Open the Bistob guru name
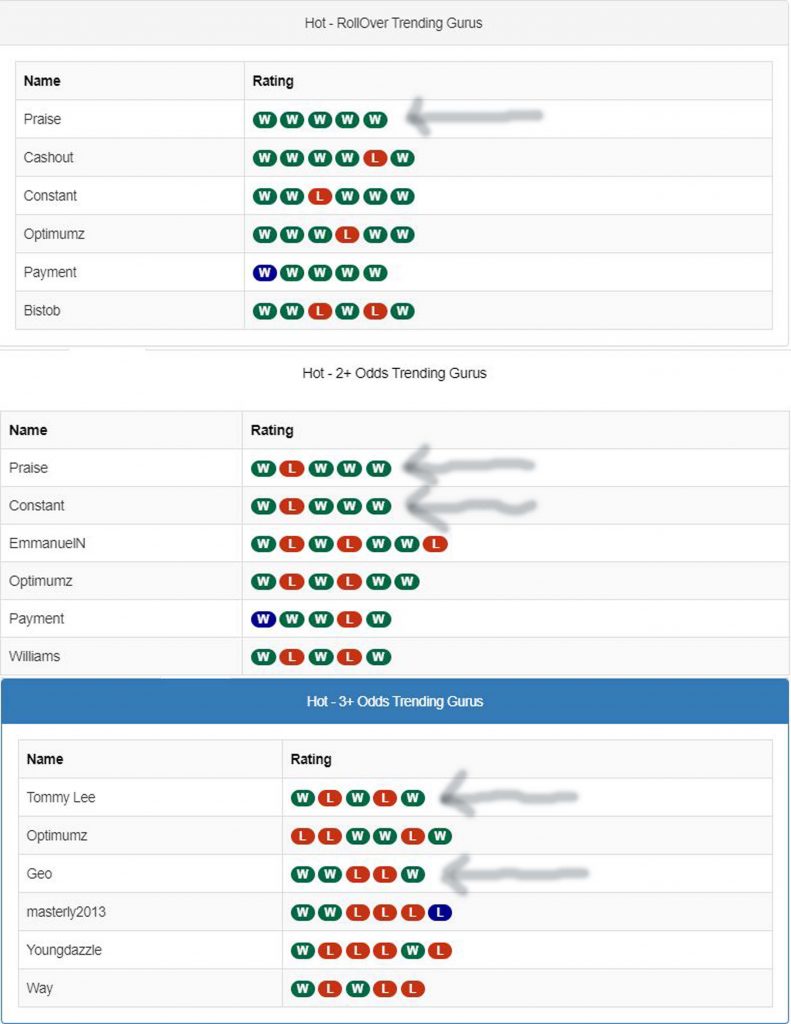This screenshot has height=1024, width=791. click(42, 311)
